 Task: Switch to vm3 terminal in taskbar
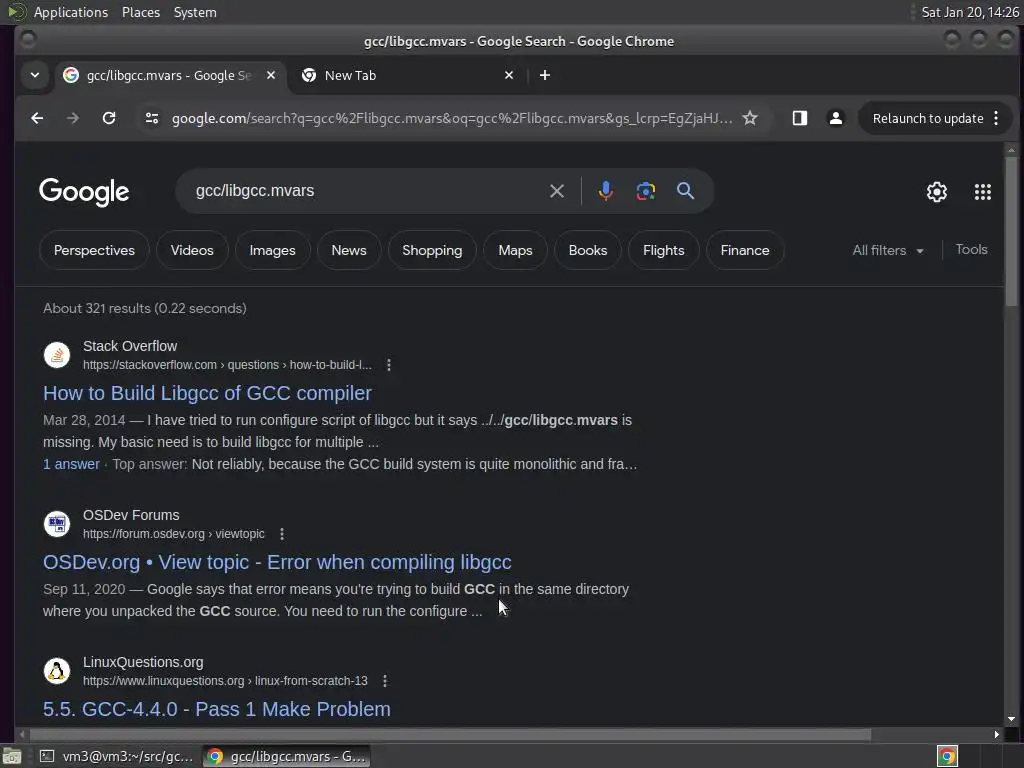117,756
